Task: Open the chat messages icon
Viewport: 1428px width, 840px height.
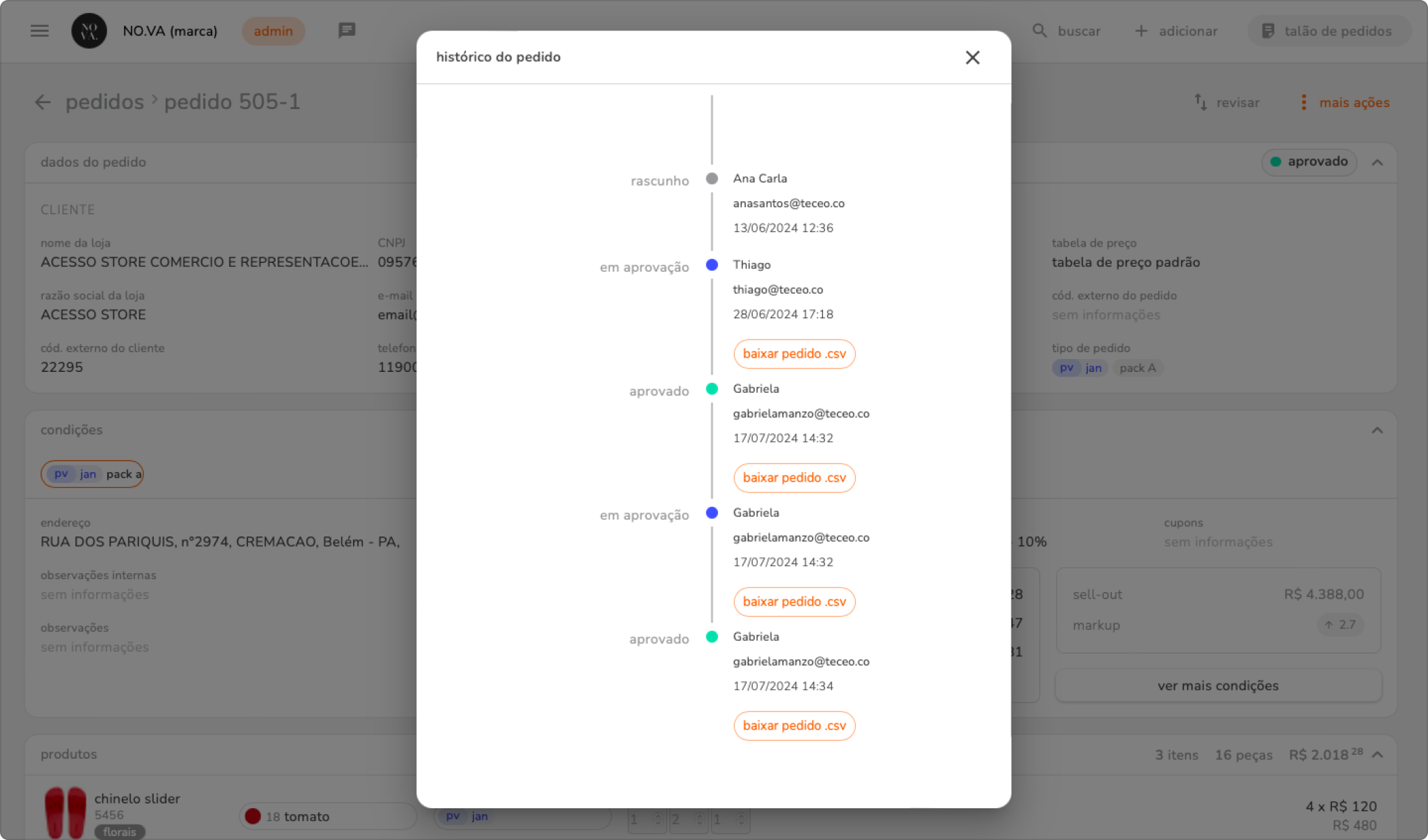Action: [347, 30]
